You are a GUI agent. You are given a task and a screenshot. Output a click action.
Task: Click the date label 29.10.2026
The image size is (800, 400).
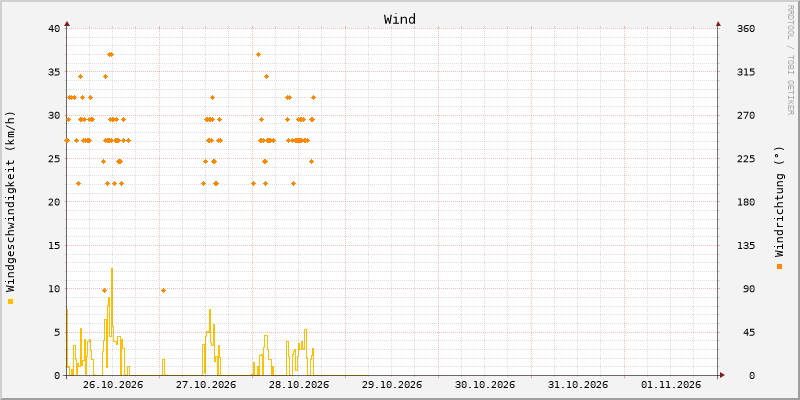click(392, 385)
